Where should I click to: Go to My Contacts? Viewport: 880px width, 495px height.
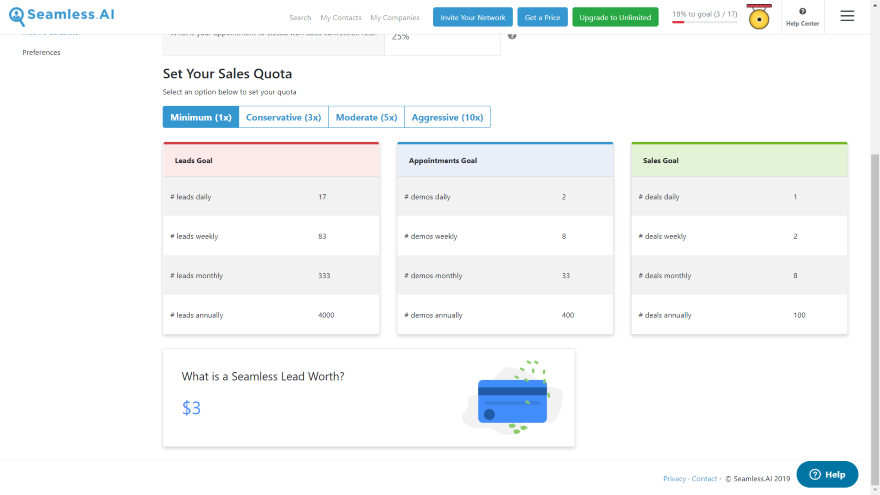tap(341, 18)
